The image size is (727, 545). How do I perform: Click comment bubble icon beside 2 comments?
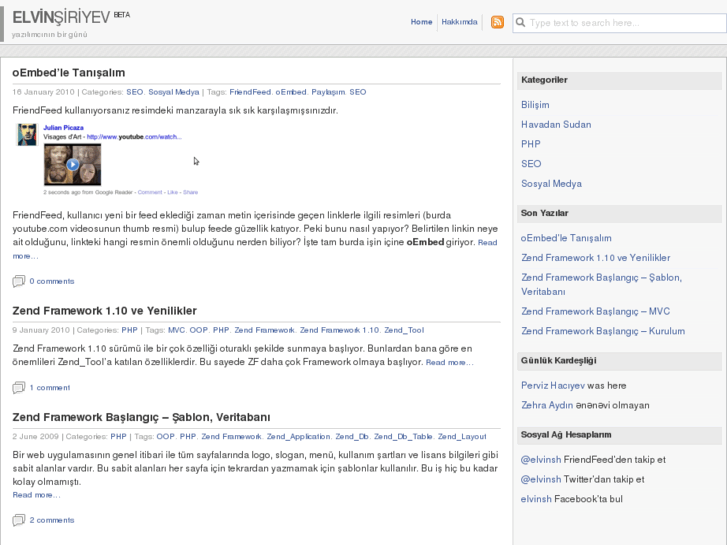pos(19,520)
